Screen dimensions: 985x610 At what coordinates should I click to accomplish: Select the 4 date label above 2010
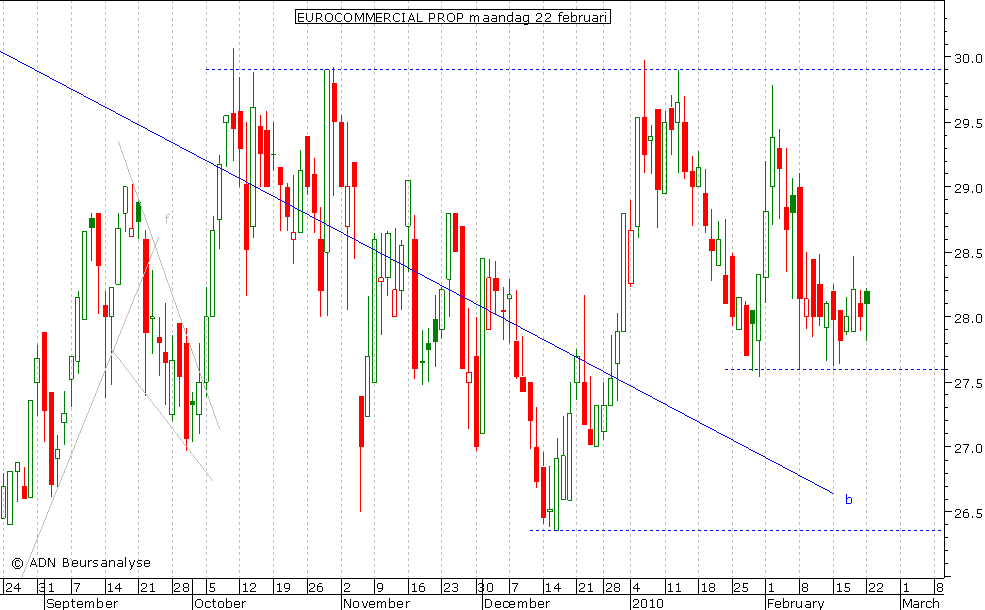[x=636, y=588]
